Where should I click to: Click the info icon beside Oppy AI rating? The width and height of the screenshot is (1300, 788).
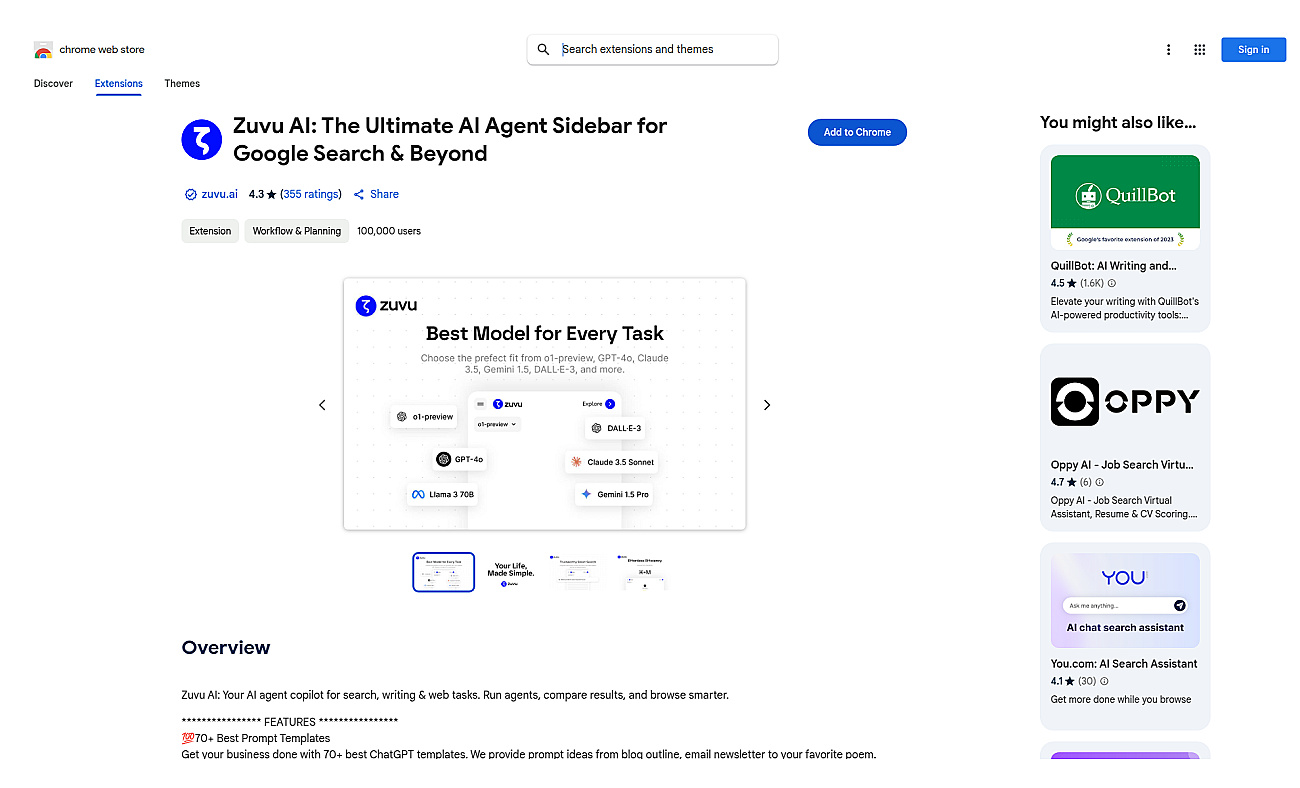point(1100,482)
